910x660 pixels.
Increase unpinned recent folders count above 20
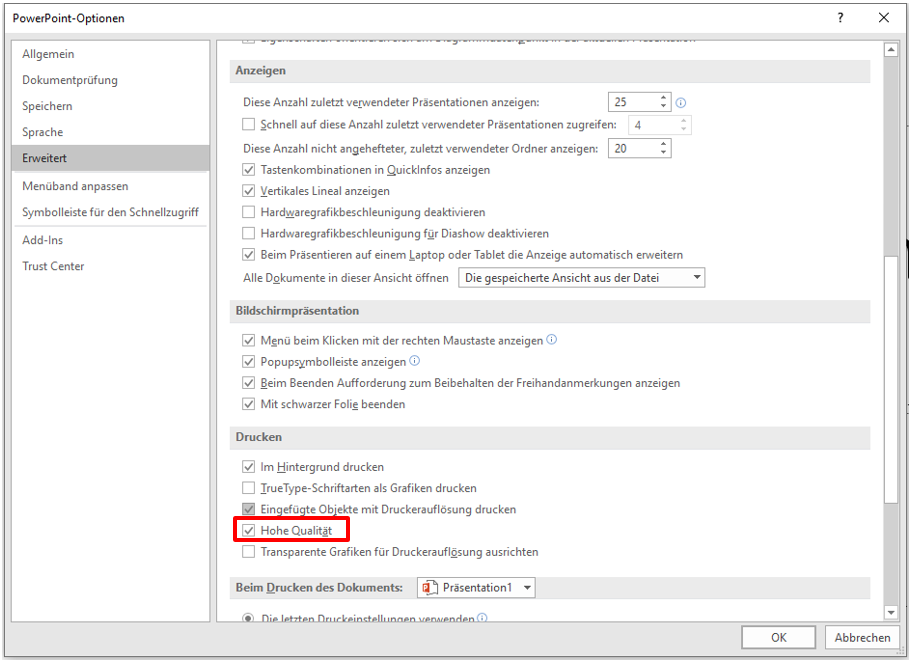663,144
